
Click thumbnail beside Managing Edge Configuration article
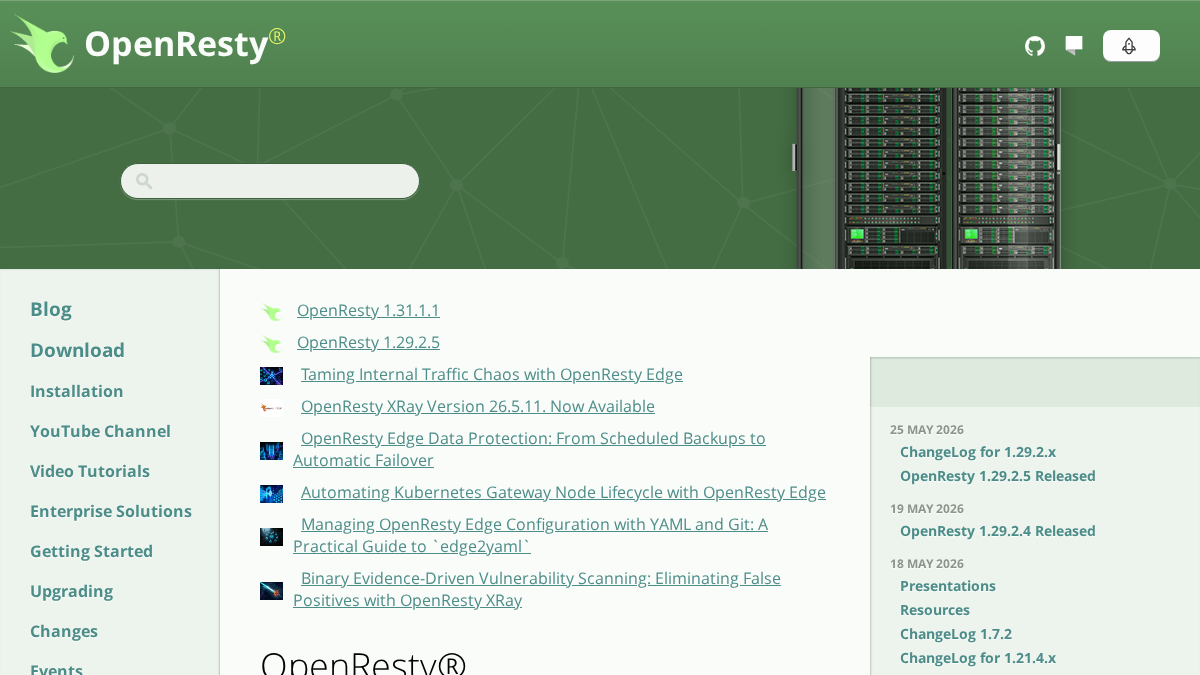click(x=271, y=537)
